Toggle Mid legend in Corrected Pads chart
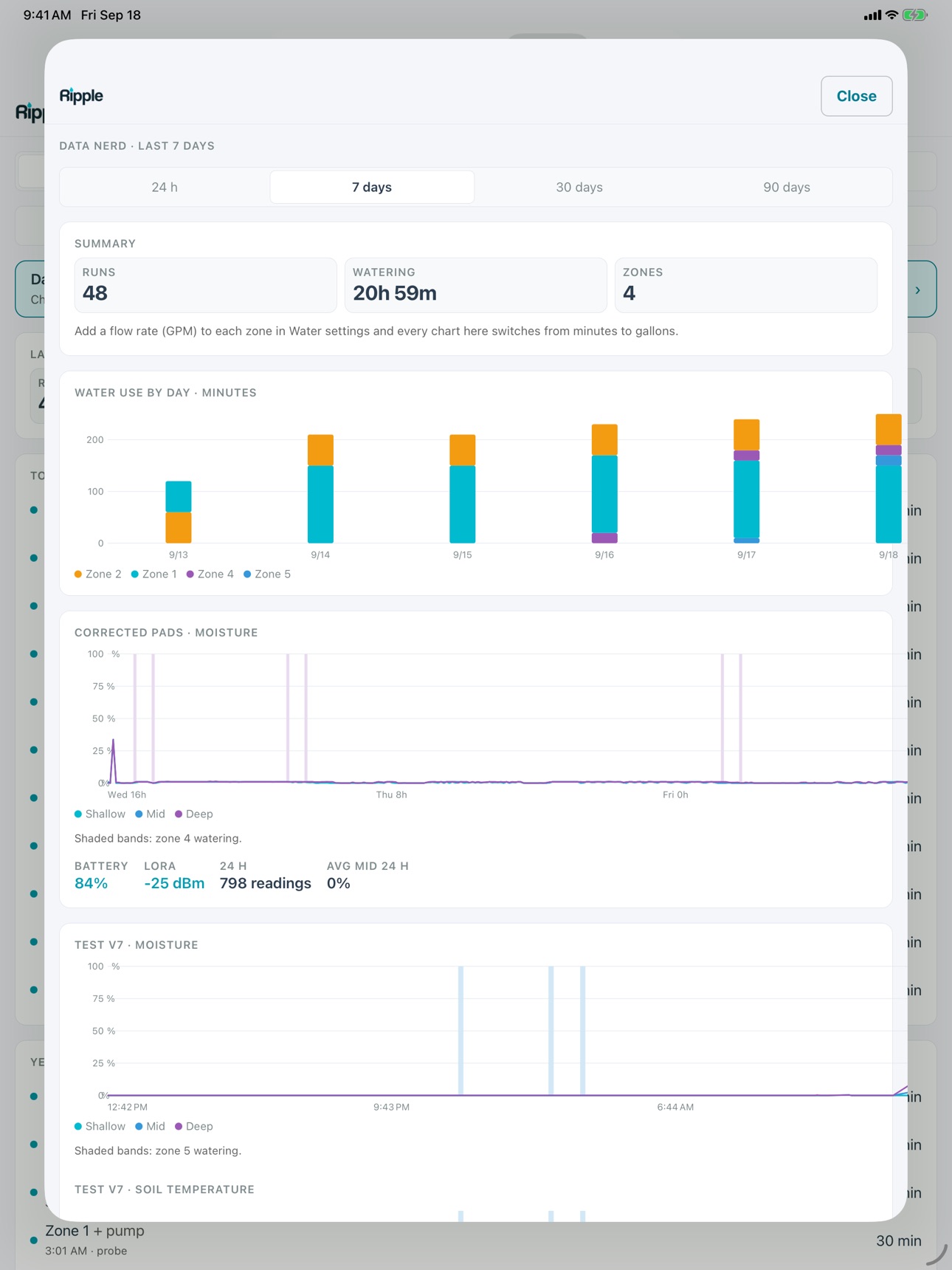 tap(150, 814)
